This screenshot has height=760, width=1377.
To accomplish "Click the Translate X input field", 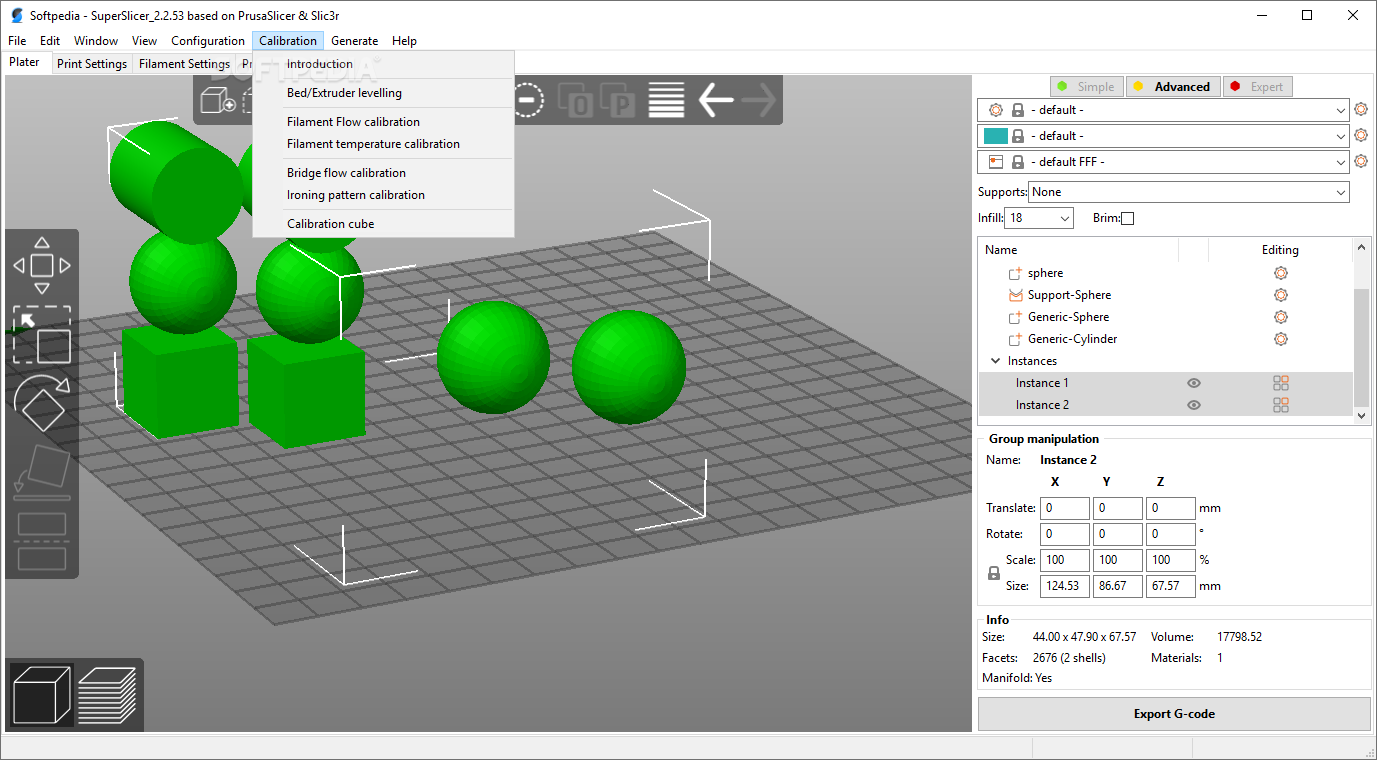I will pyautogui.click(x=1065, y=508).
